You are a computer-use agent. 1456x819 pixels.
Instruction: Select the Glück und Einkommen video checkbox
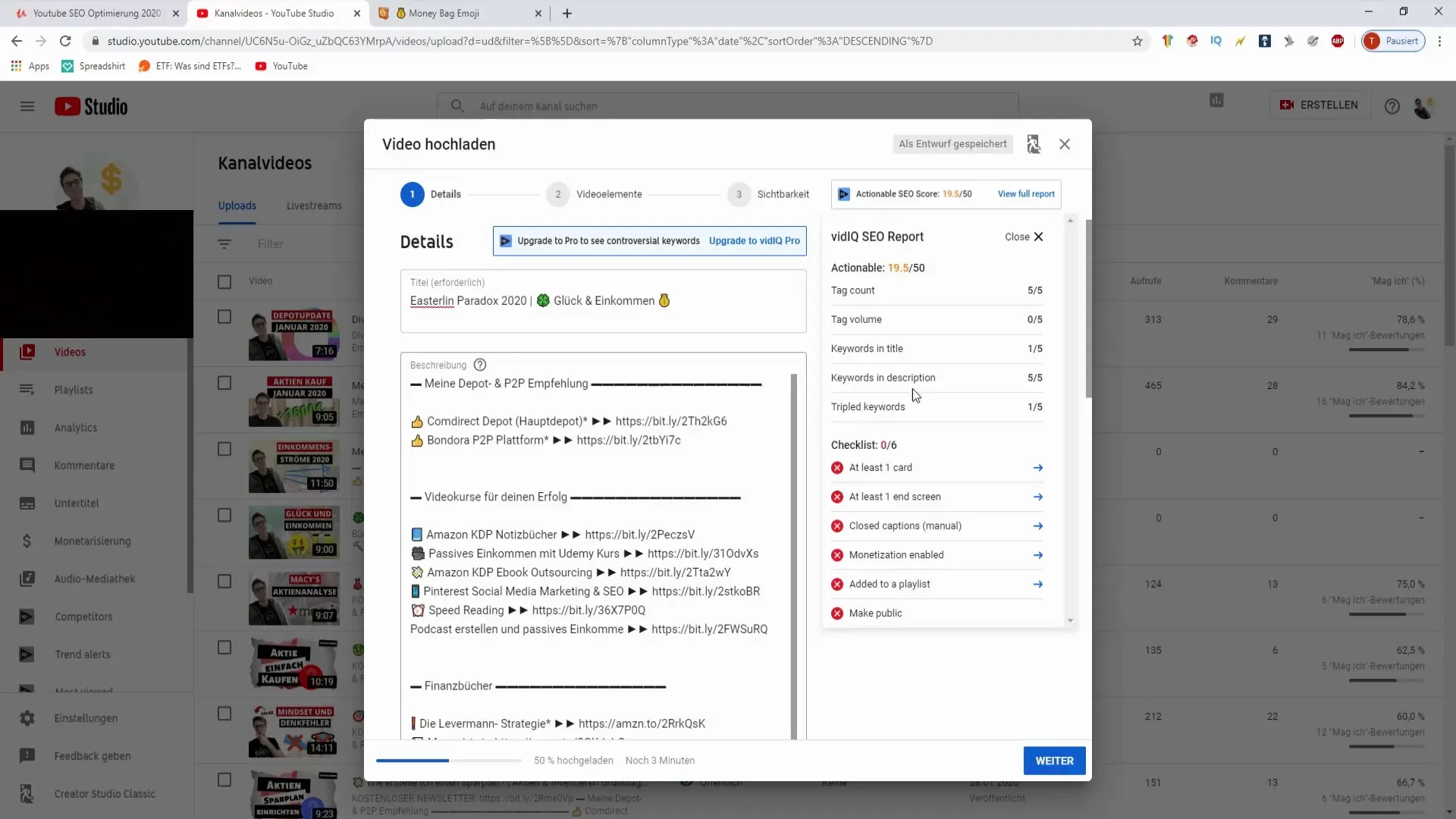224,515
